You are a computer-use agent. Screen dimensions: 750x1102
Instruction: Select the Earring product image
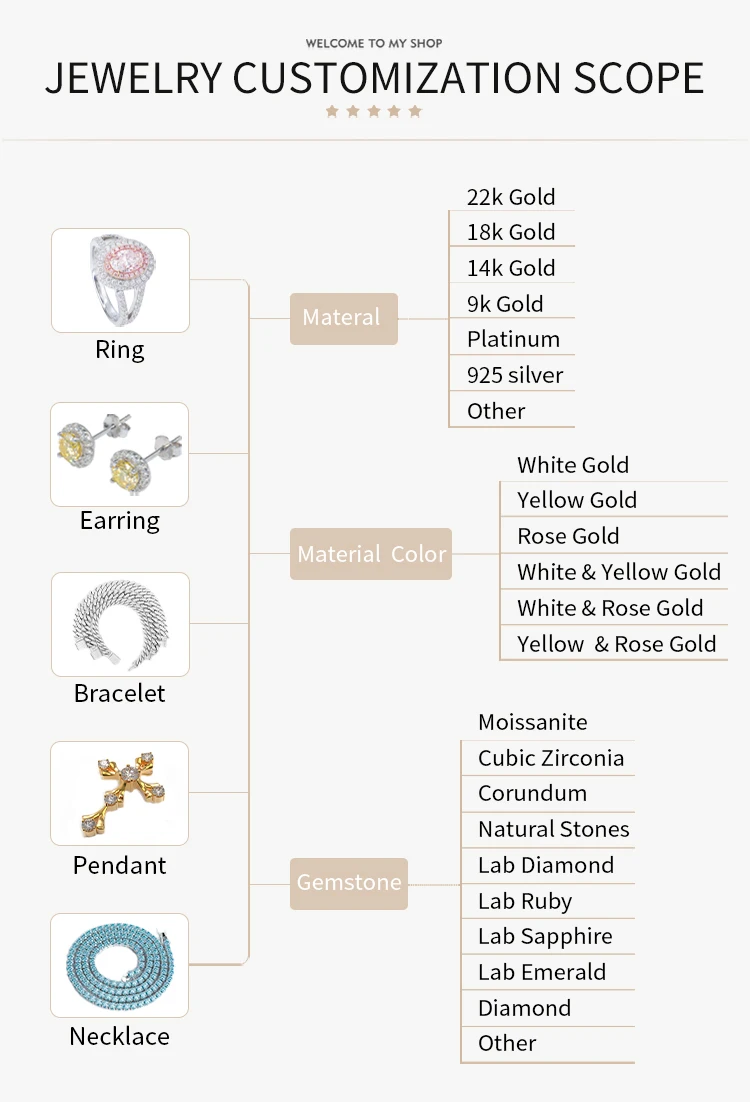pyautogui.click(x=119, y=454)
